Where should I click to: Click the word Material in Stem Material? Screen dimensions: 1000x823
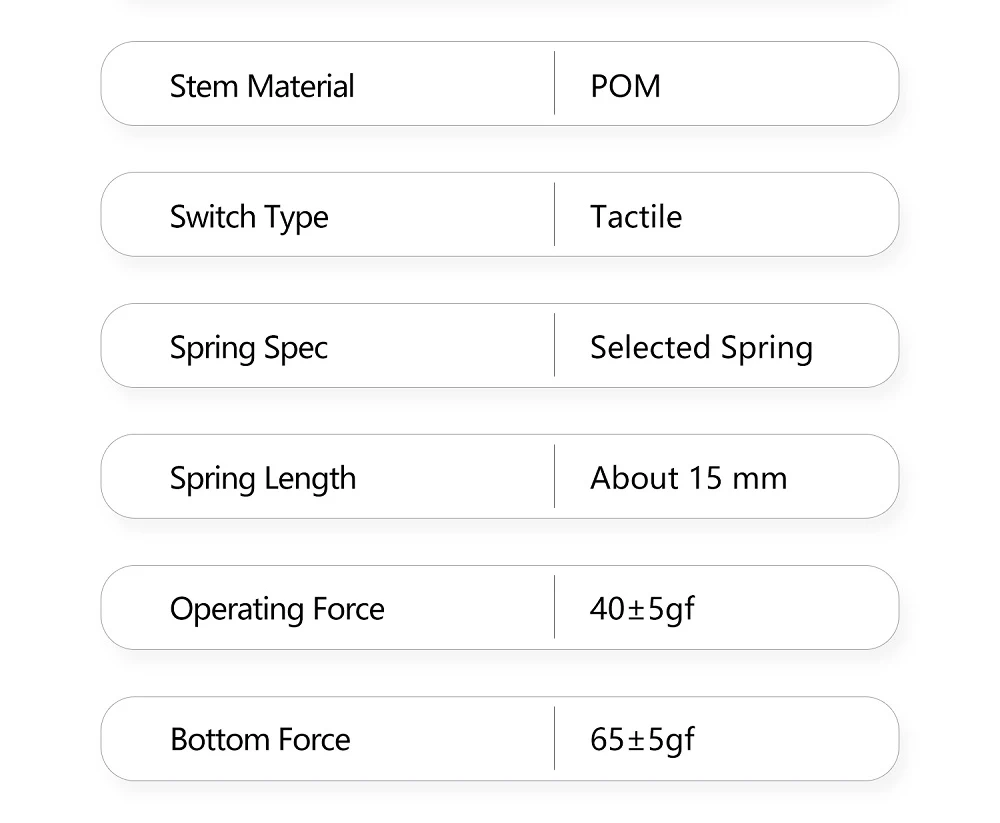click(301, 86)
